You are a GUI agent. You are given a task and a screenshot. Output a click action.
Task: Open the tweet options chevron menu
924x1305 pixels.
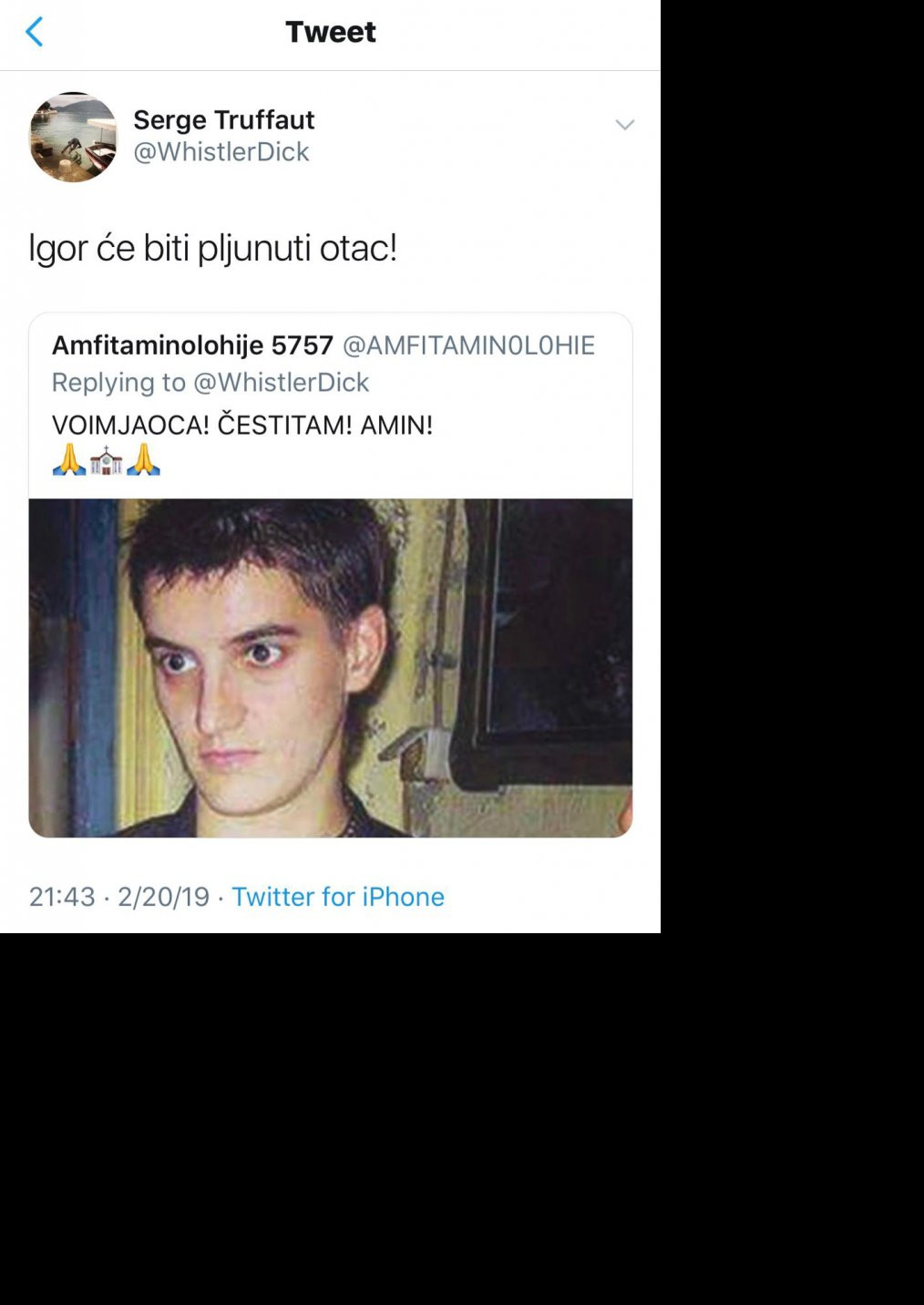(x=624, y=125)
